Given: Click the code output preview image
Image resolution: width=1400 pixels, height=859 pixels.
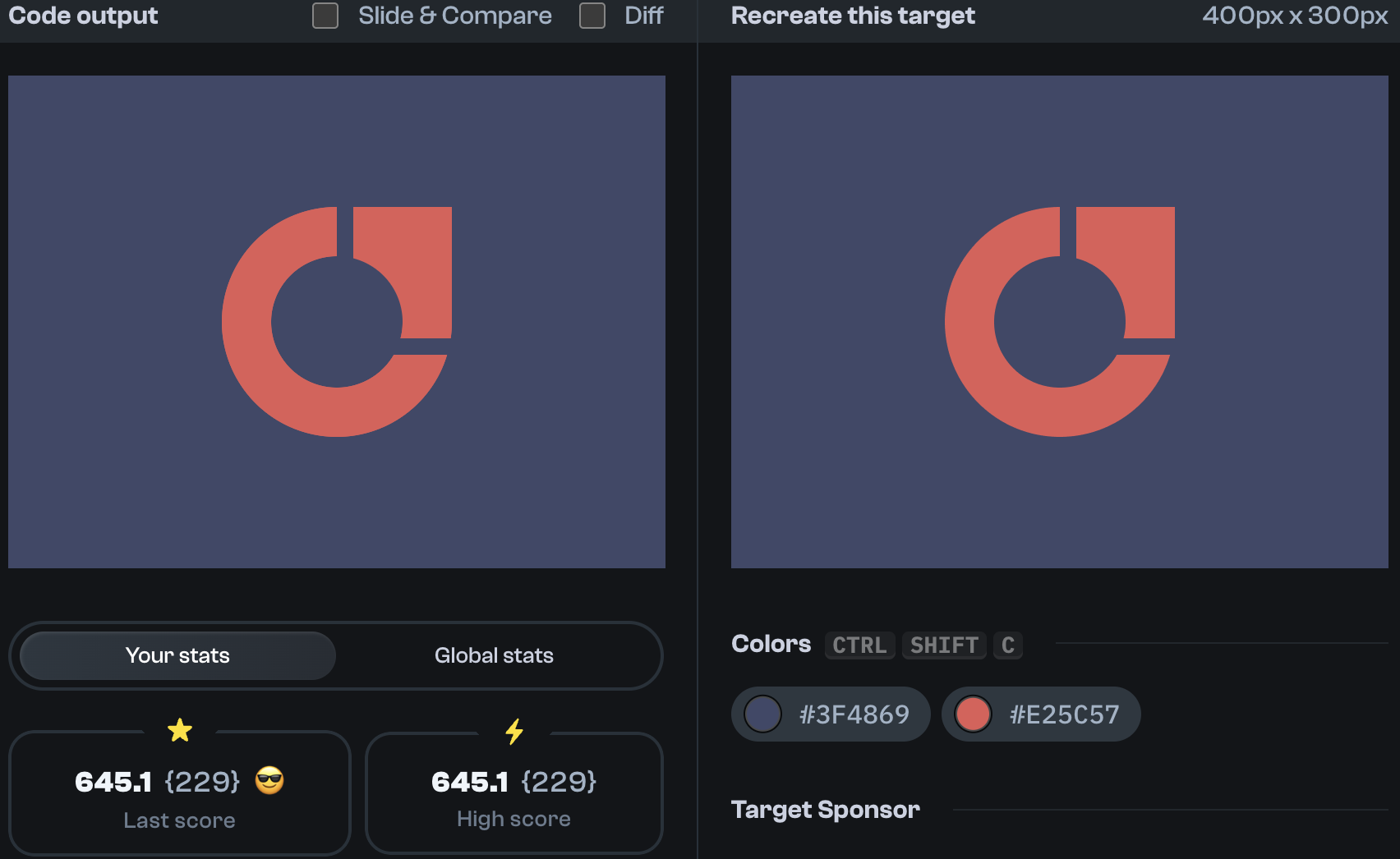Looking at the screenshot, I should click(x=337, y=322).
